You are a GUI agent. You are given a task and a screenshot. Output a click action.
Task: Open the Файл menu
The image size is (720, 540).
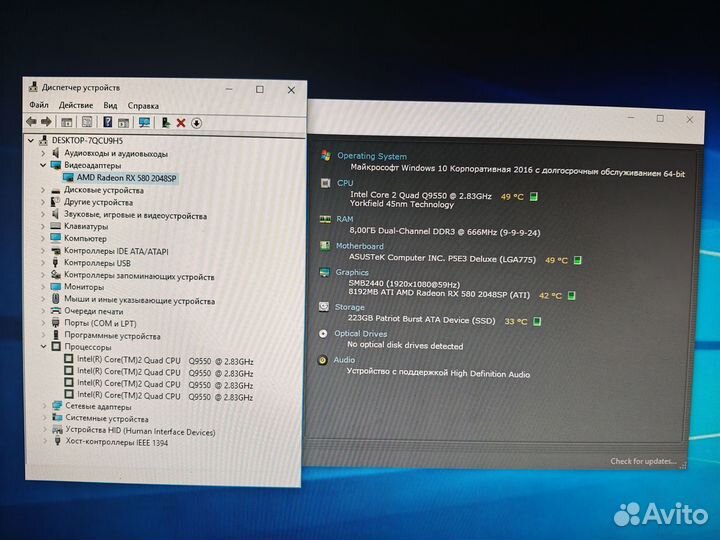tap(39, 105)
